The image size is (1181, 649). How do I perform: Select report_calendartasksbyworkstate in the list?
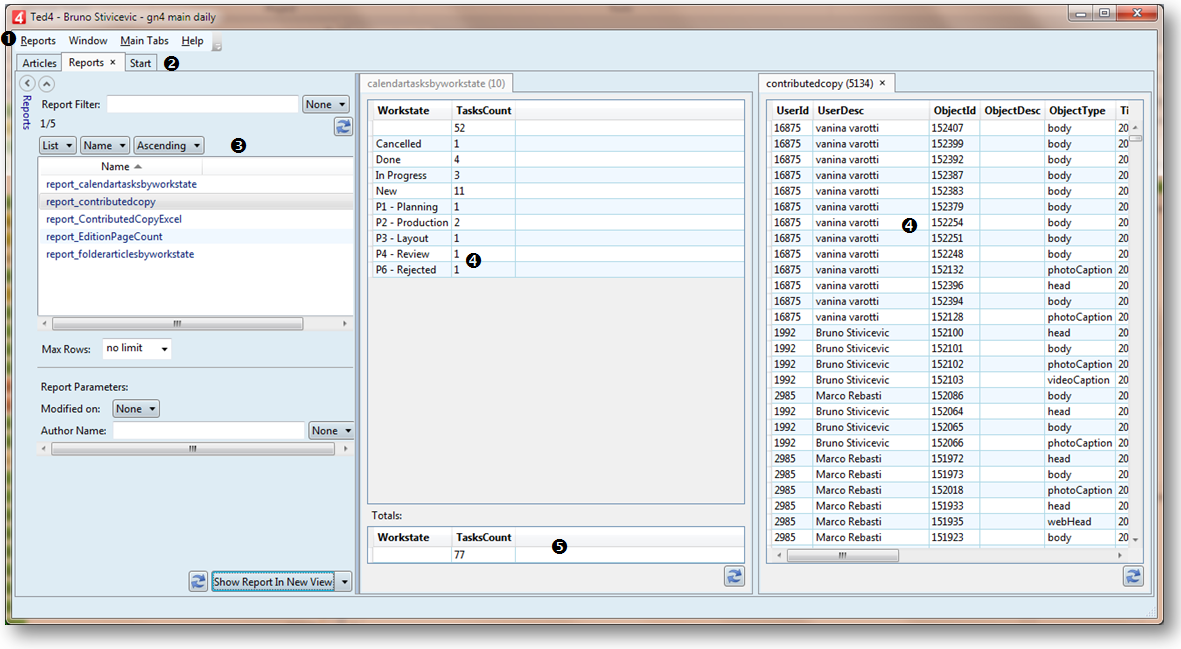[121, 184]
